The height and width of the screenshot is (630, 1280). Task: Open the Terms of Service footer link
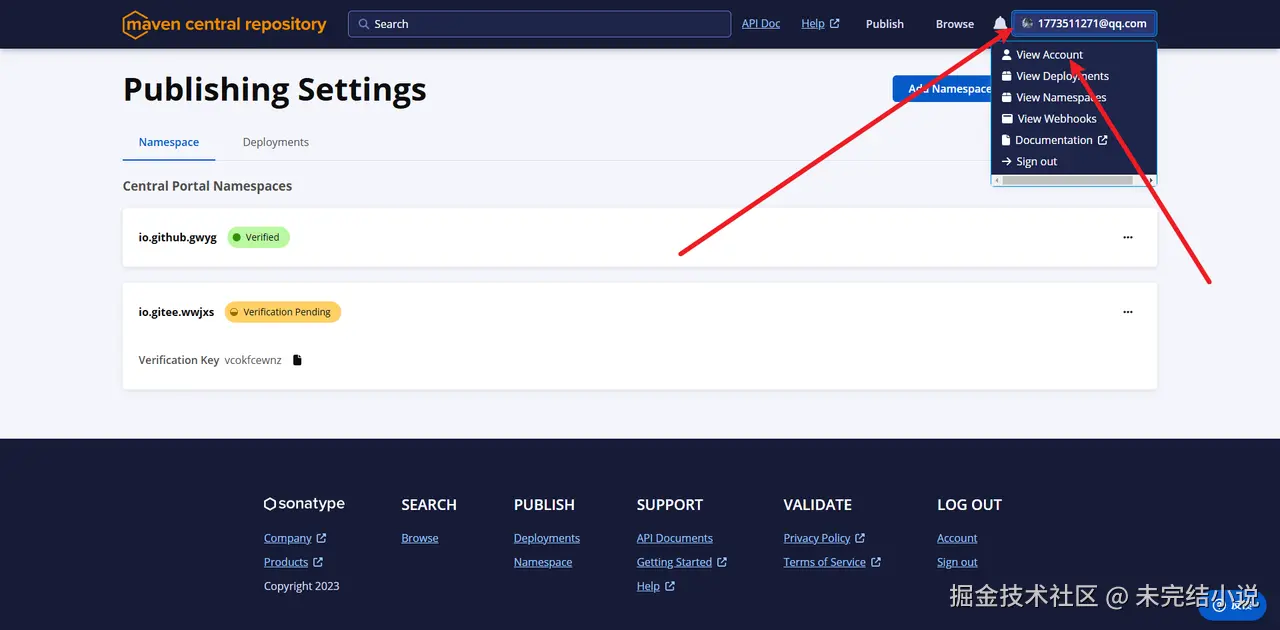pyautogui.click(x=825, y=562)
